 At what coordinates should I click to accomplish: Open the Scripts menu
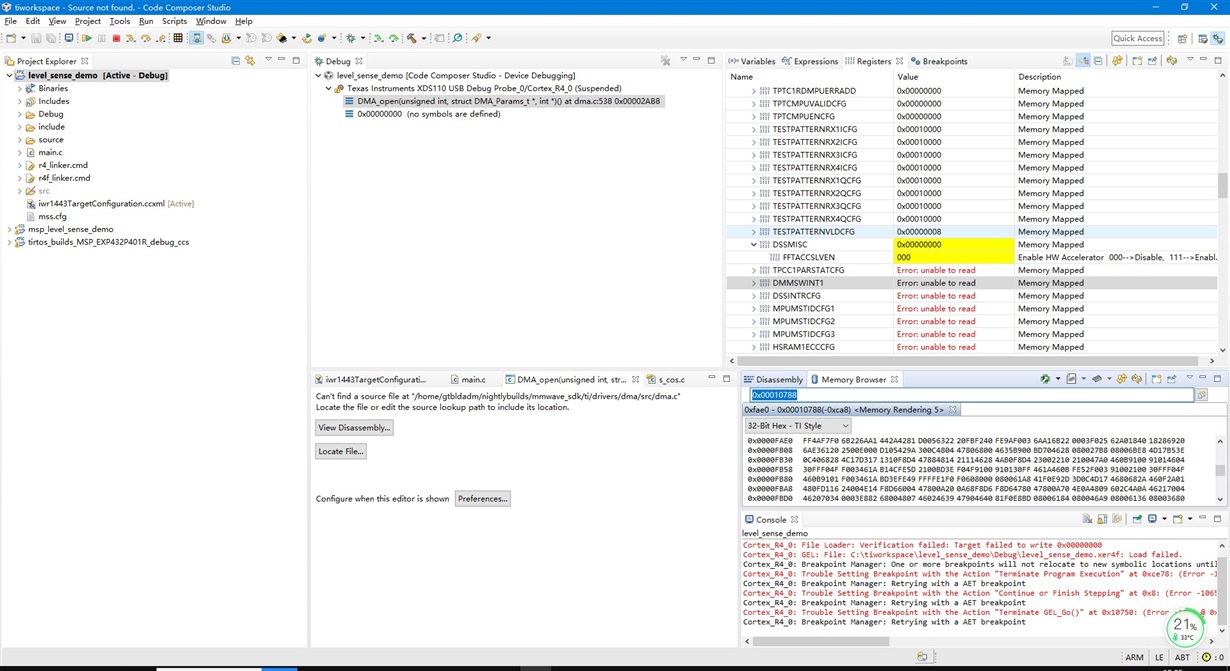(x=174, y=21)
